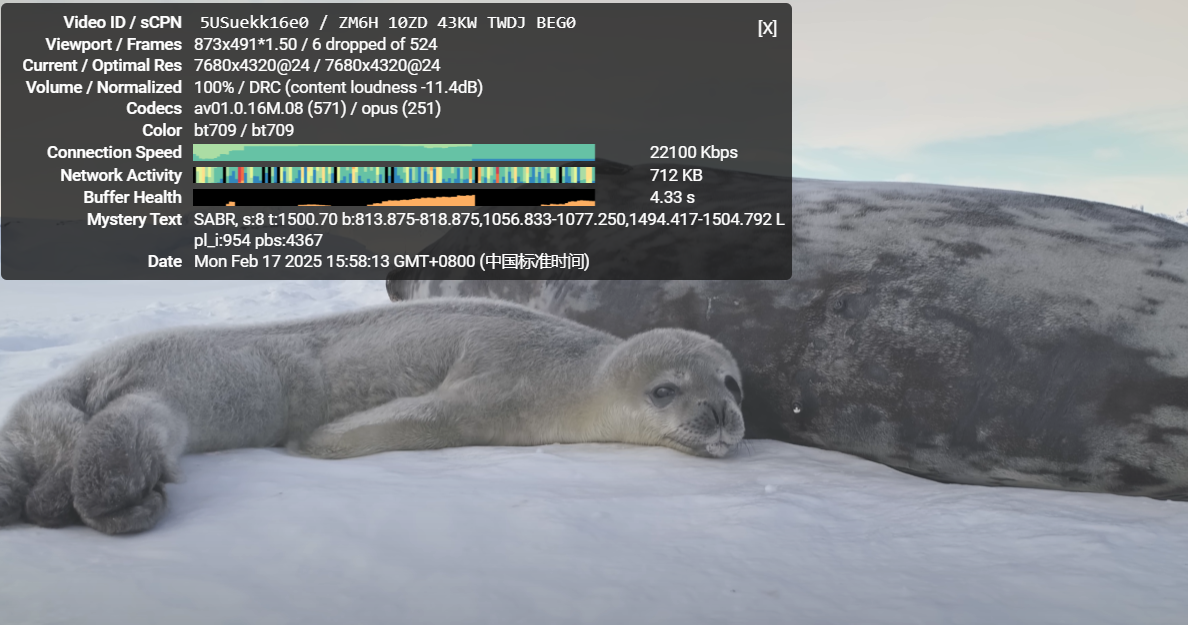Click the 4.33 s buffer health reading
Viewport: 1188px width, 625px height.
click(672, 197)
